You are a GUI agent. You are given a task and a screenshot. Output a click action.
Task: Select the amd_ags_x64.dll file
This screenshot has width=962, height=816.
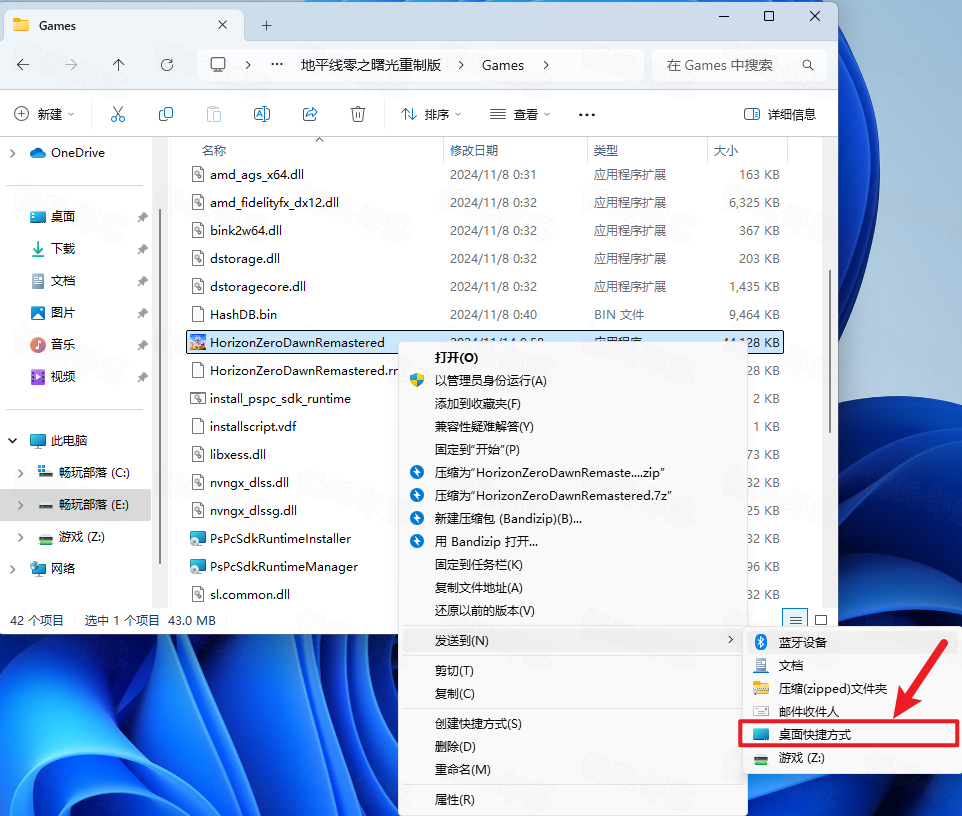[485, 175]
